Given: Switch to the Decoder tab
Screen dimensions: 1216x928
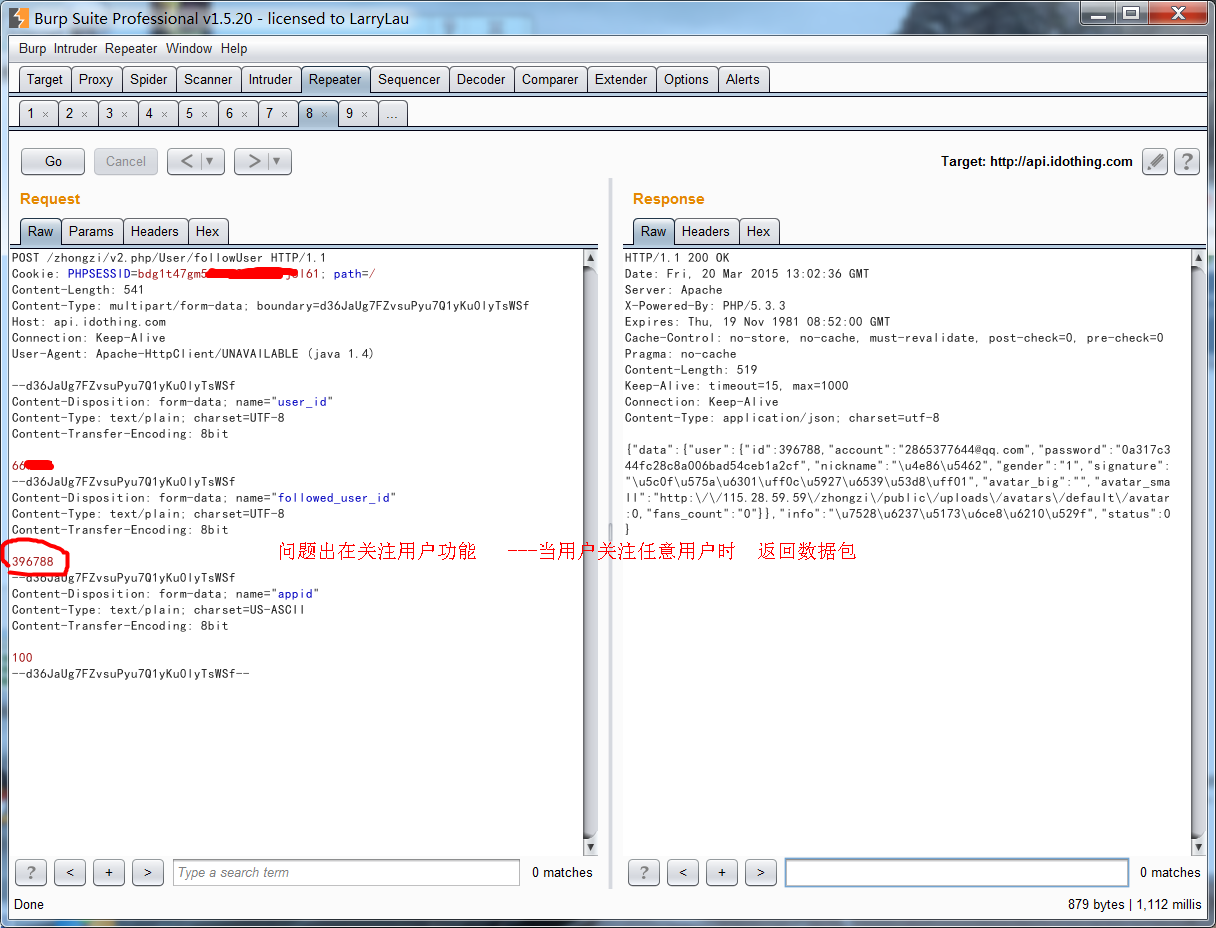Looking at the screenshot, I should (481, 79).
